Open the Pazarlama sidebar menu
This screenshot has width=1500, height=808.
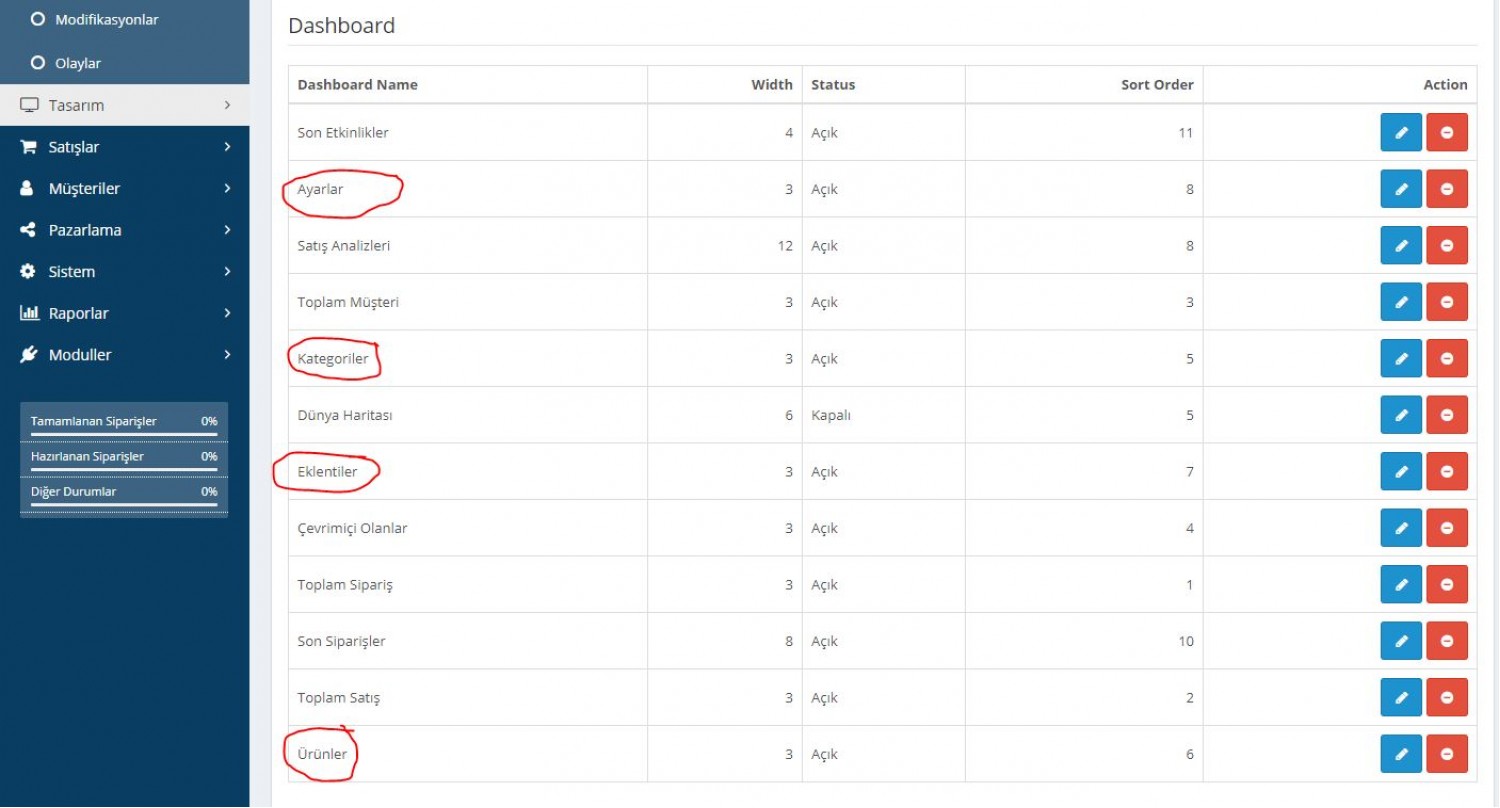(125, 230)
